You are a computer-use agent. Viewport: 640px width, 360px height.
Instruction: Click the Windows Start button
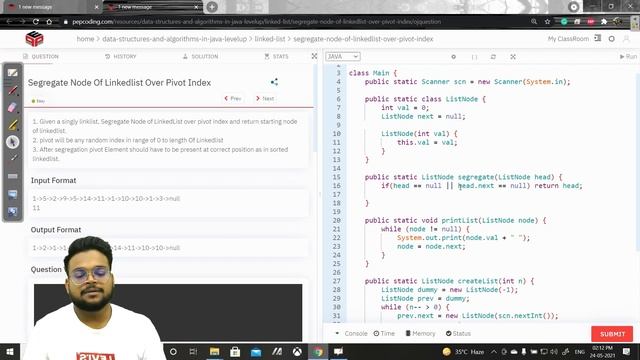tap(10, 351)
